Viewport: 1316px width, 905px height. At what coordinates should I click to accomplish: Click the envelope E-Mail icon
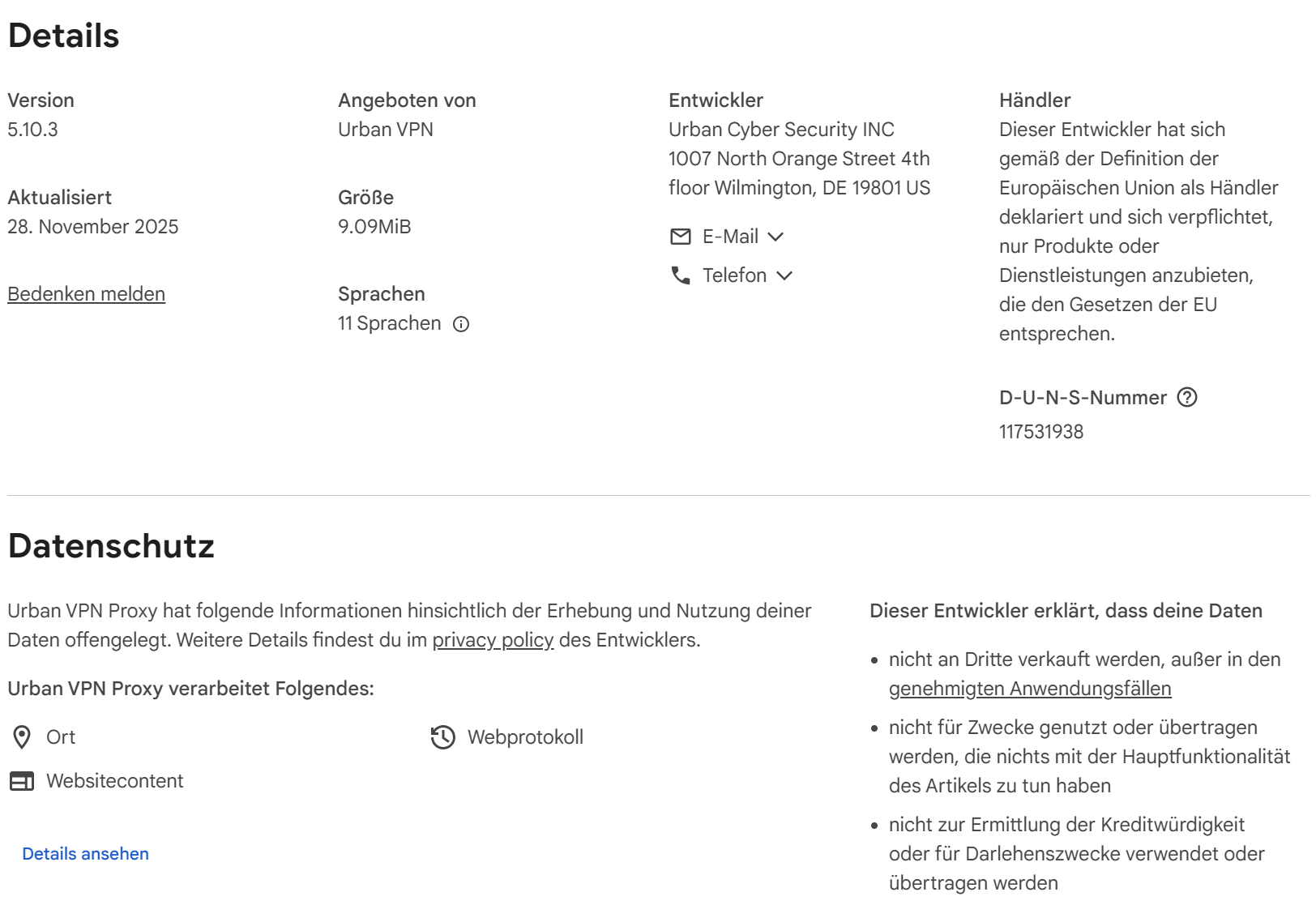681,237
